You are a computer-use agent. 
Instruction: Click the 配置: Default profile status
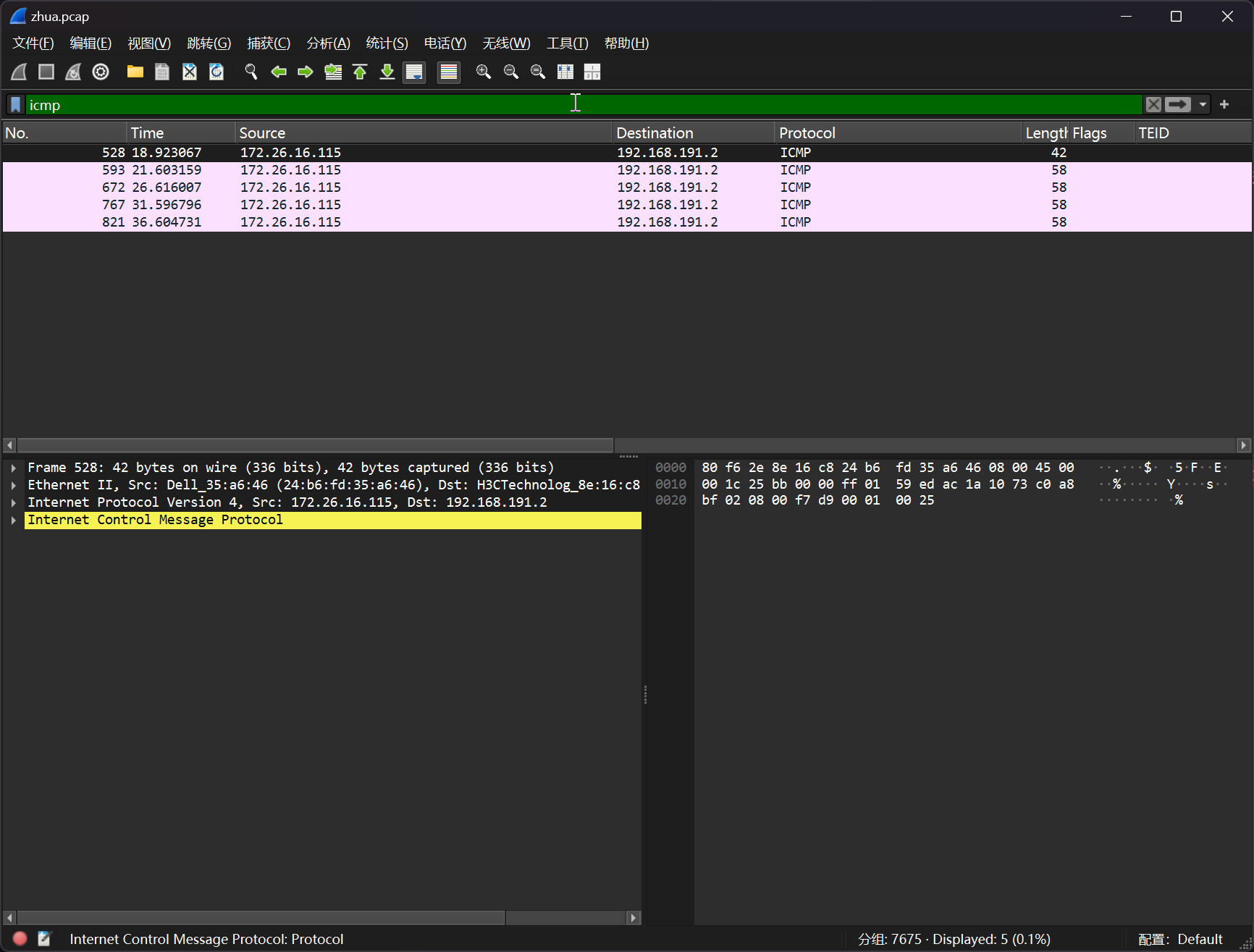[1180, 939]
